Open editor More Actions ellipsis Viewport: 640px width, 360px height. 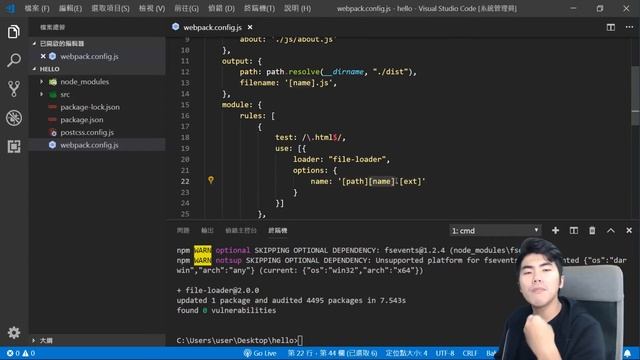pos(629,27)
